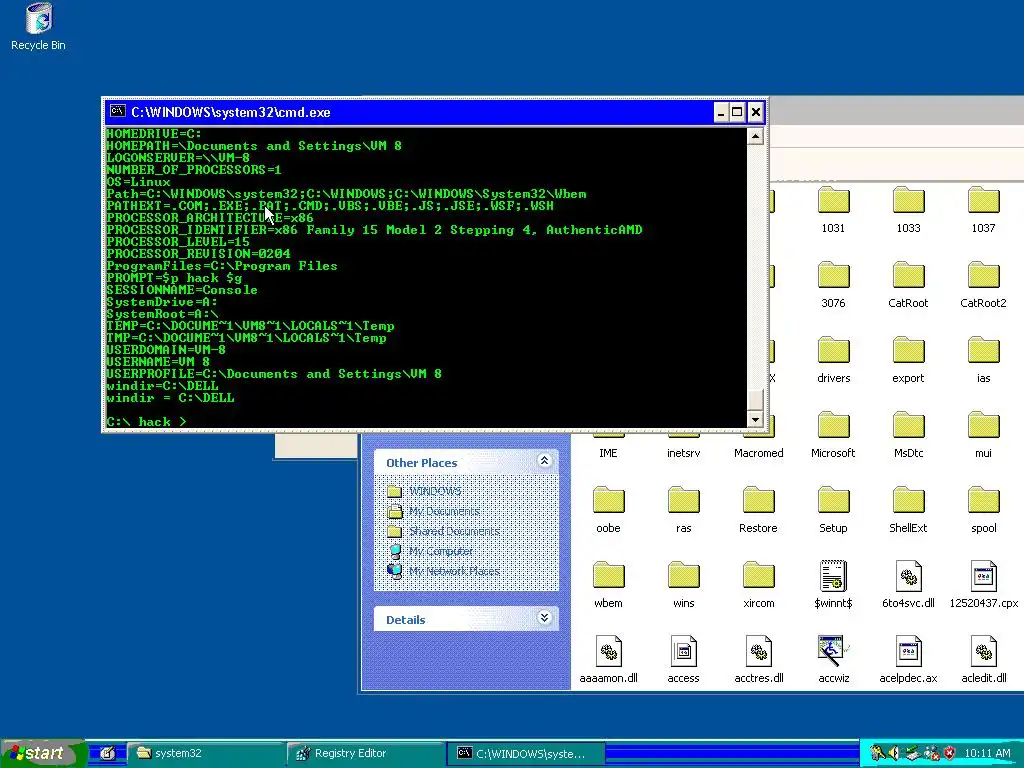
Task: Click the cmd.exe window title bar
Action: tap(418, 112)
